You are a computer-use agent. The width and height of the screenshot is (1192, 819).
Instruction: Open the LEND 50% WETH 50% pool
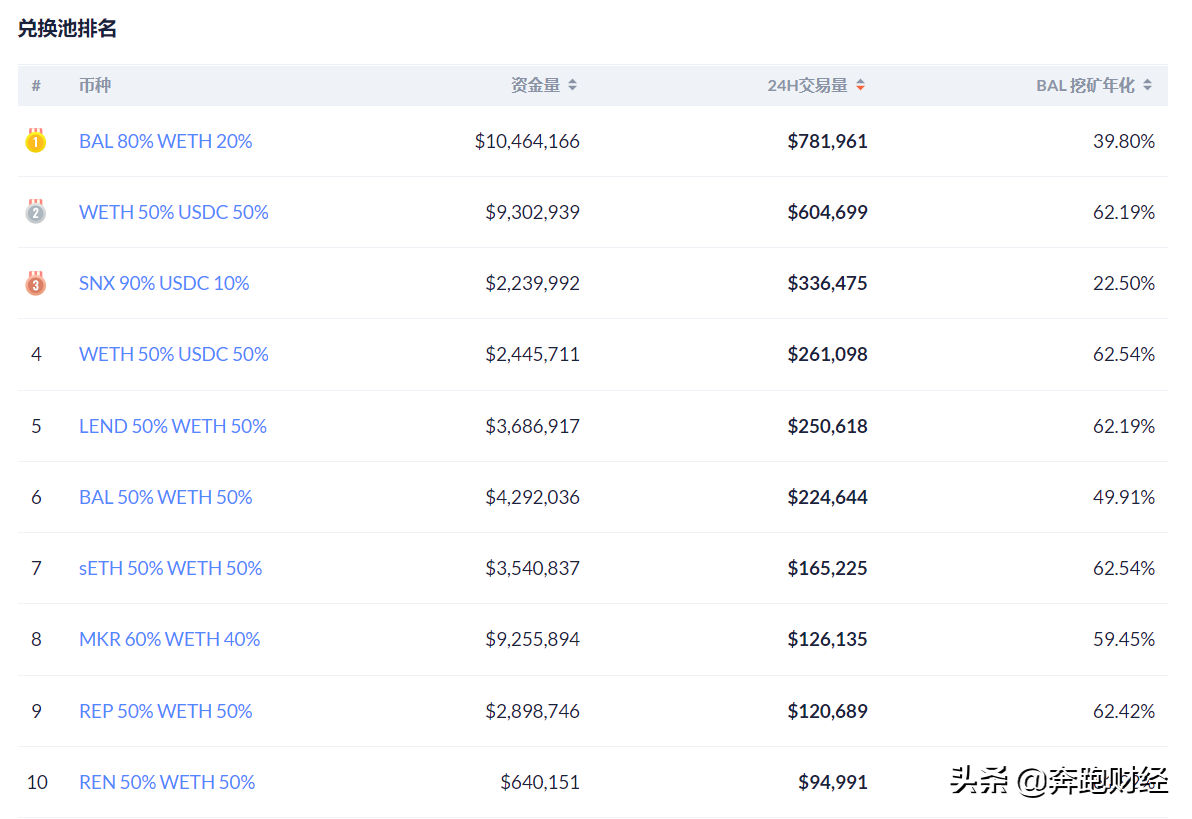click(173, 425)
